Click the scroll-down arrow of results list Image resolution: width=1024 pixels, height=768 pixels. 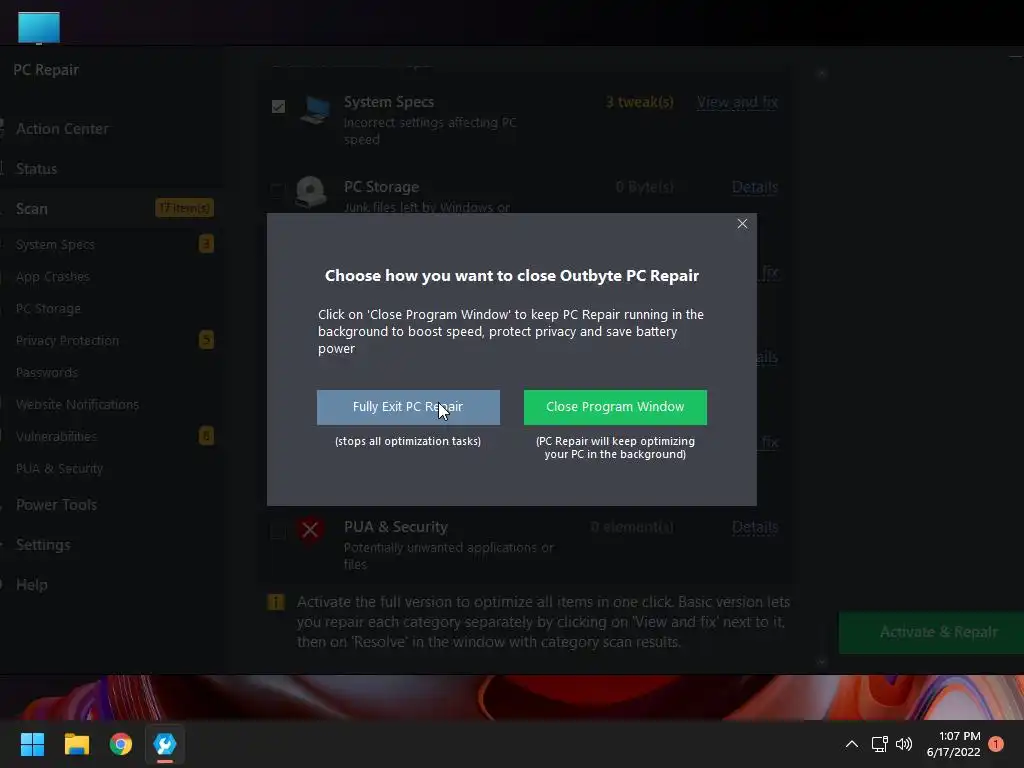click(x=822, y=661)
